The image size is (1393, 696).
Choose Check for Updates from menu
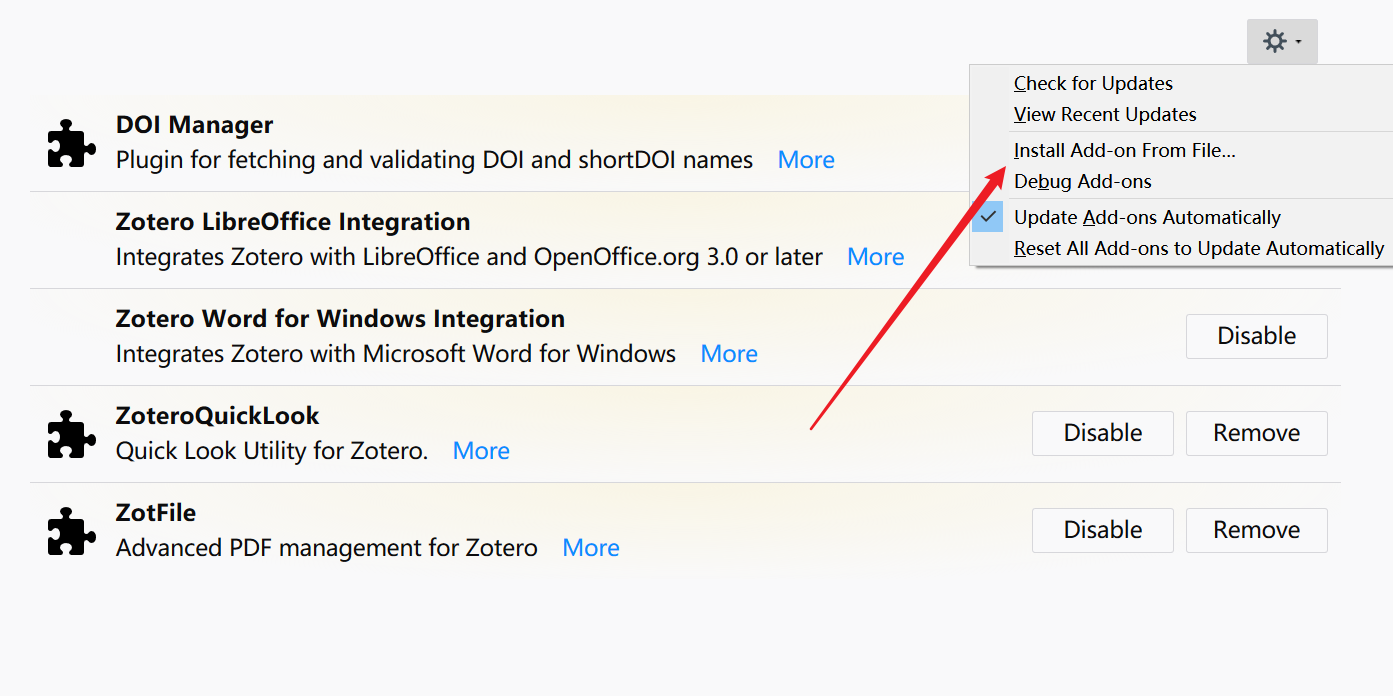(x=1092, y=84)
